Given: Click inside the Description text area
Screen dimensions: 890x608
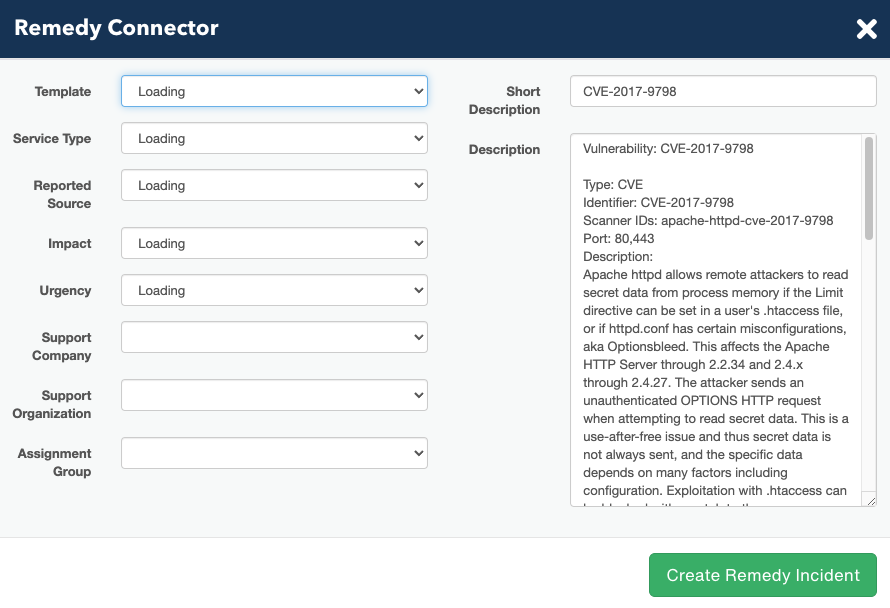Looking at the screenshot, I should pos(716,320).
